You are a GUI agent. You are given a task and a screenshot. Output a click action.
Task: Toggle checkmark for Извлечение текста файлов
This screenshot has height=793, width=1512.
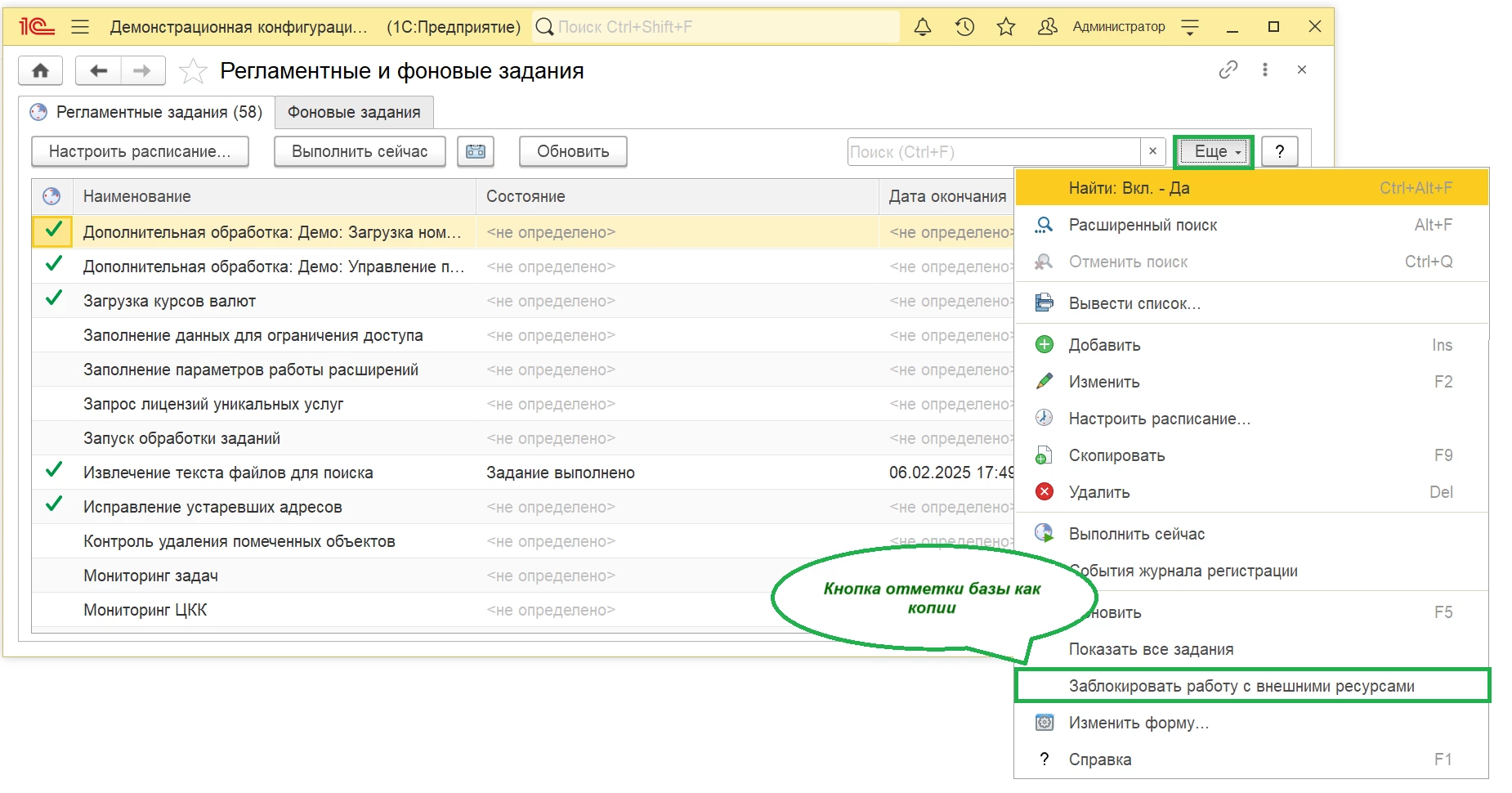pyautogui.click(x=54, y=472)
